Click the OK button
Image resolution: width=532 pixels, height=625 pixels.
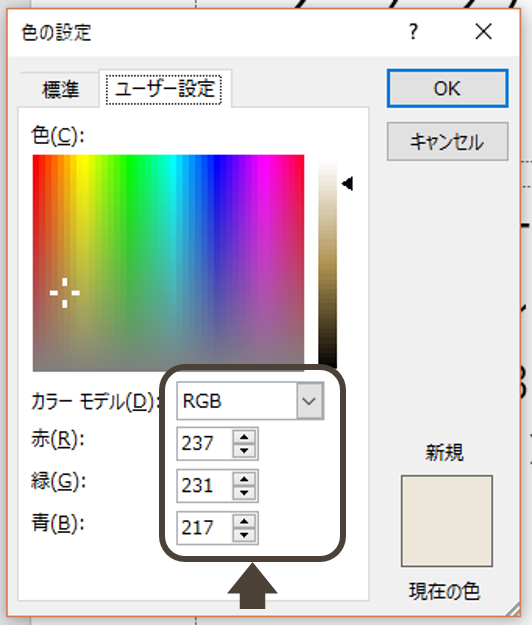pyautogui.click(x=447, y=88)
